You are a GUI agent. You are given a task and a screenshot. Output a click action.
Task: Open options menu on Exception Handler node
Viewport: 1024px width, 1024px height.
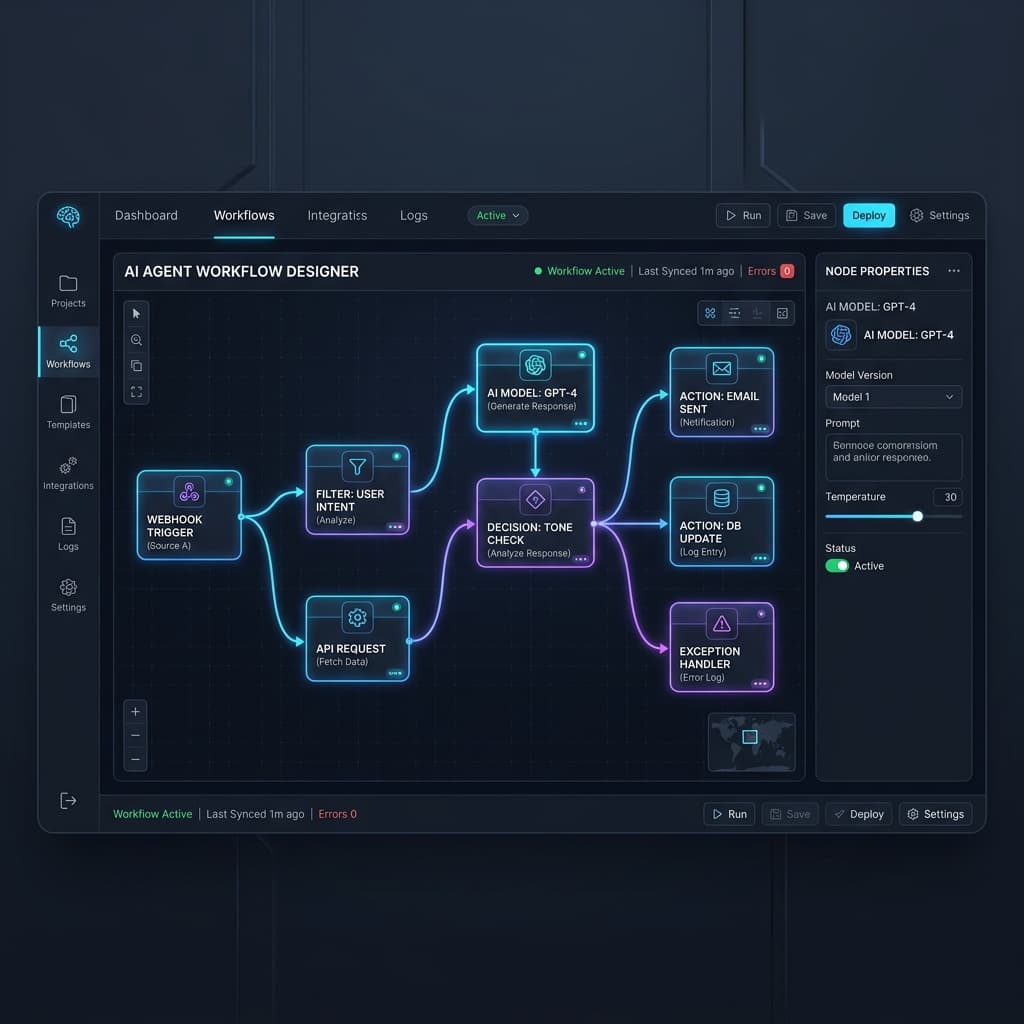point(760,684)
